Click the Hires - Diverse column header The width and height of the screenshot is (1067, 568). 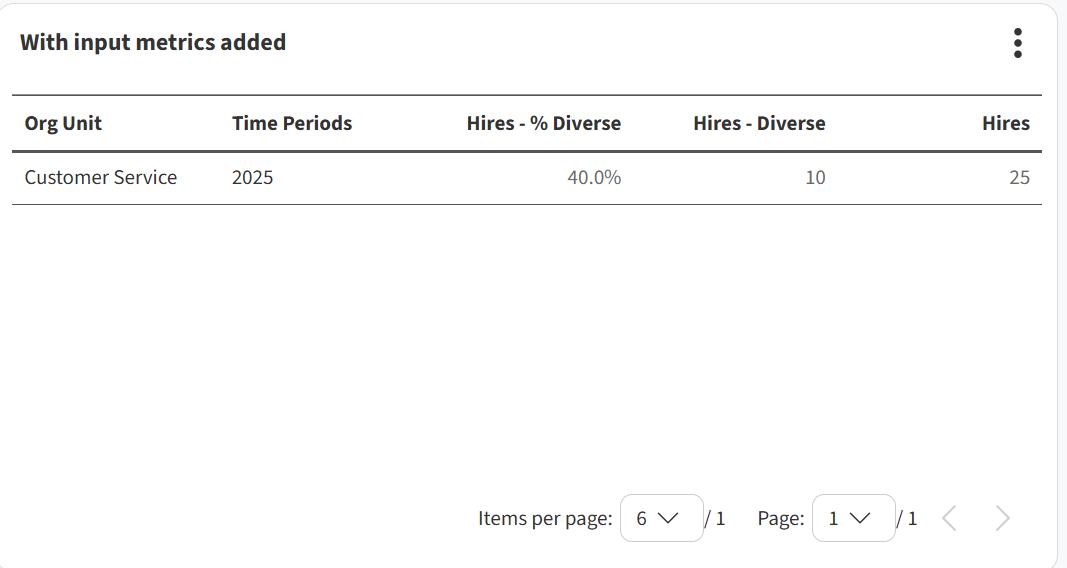coord(759,123)
